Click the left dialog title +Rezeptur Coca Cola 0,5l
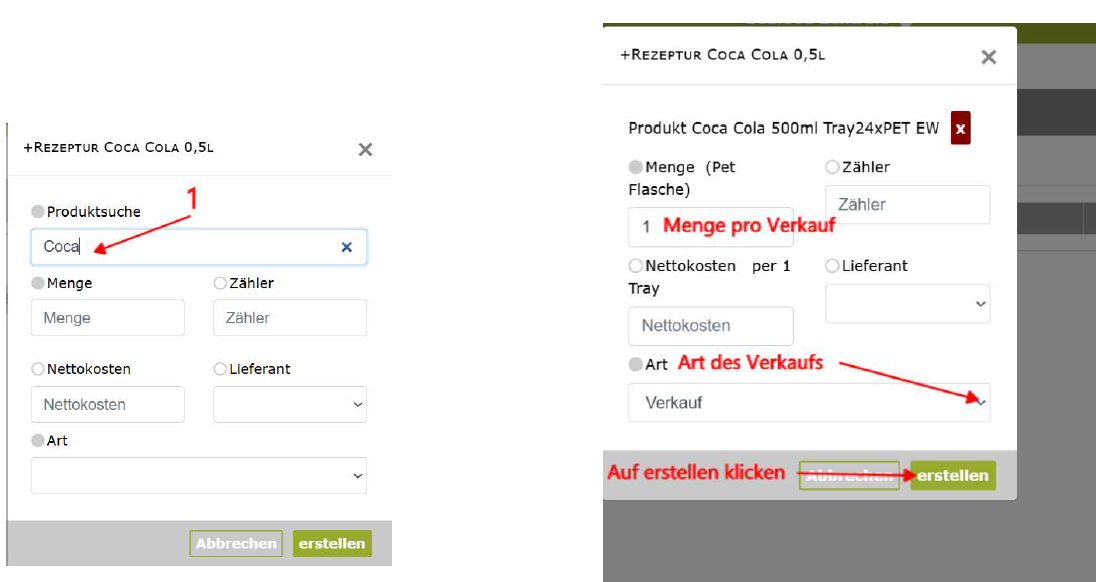This screenshot has height=582, width=1096. tap(119, 147)
